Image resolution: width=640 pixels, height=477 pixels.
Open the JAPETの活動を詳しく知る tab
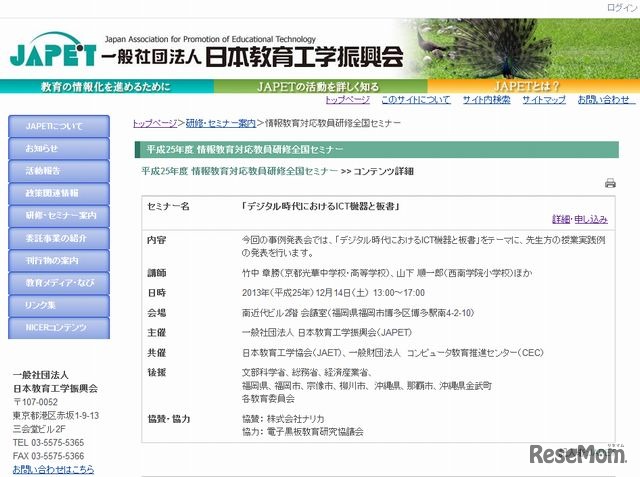point(318,87)
